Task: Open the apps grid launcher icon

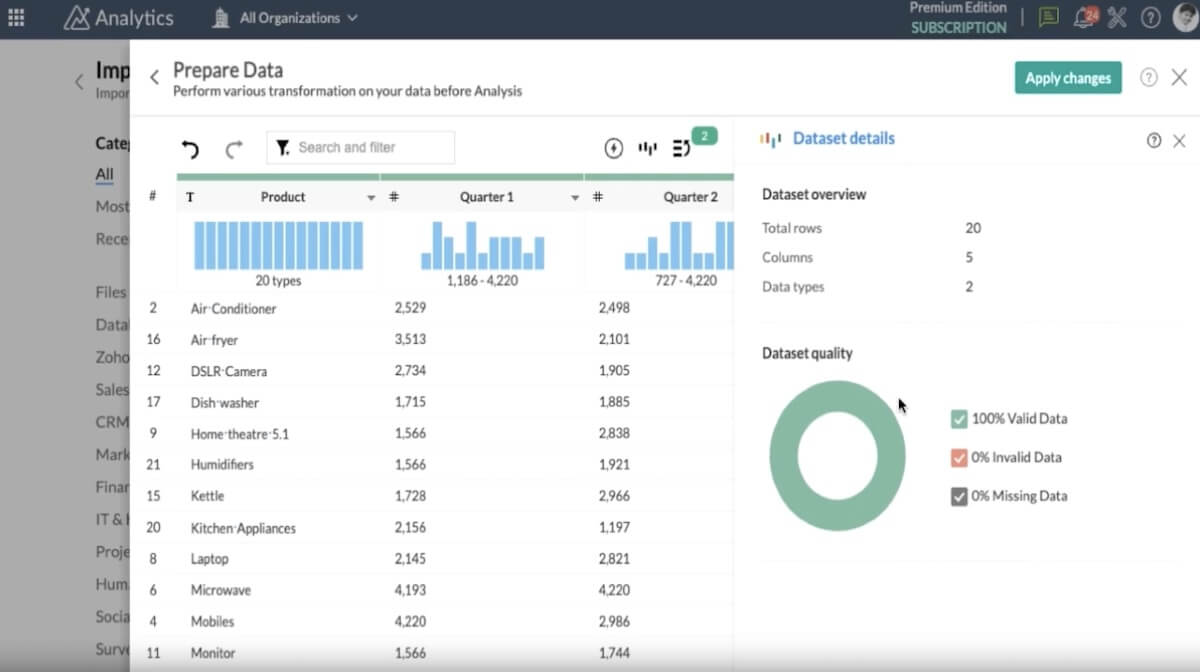Action: coord(16,17)
